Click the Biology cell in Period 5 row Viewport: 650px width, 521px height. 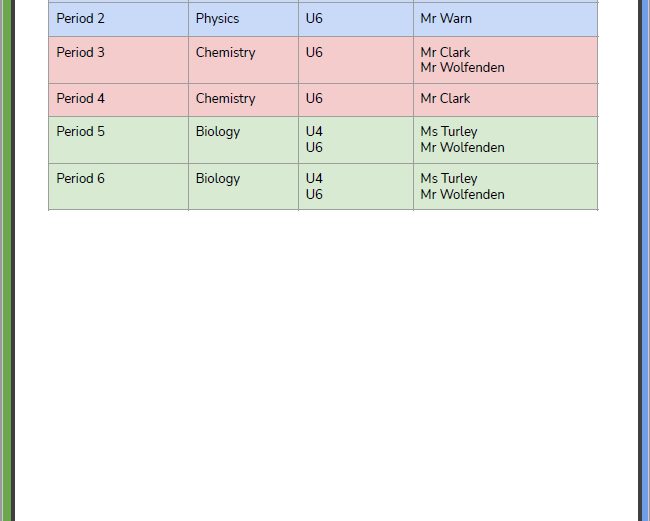218,132
